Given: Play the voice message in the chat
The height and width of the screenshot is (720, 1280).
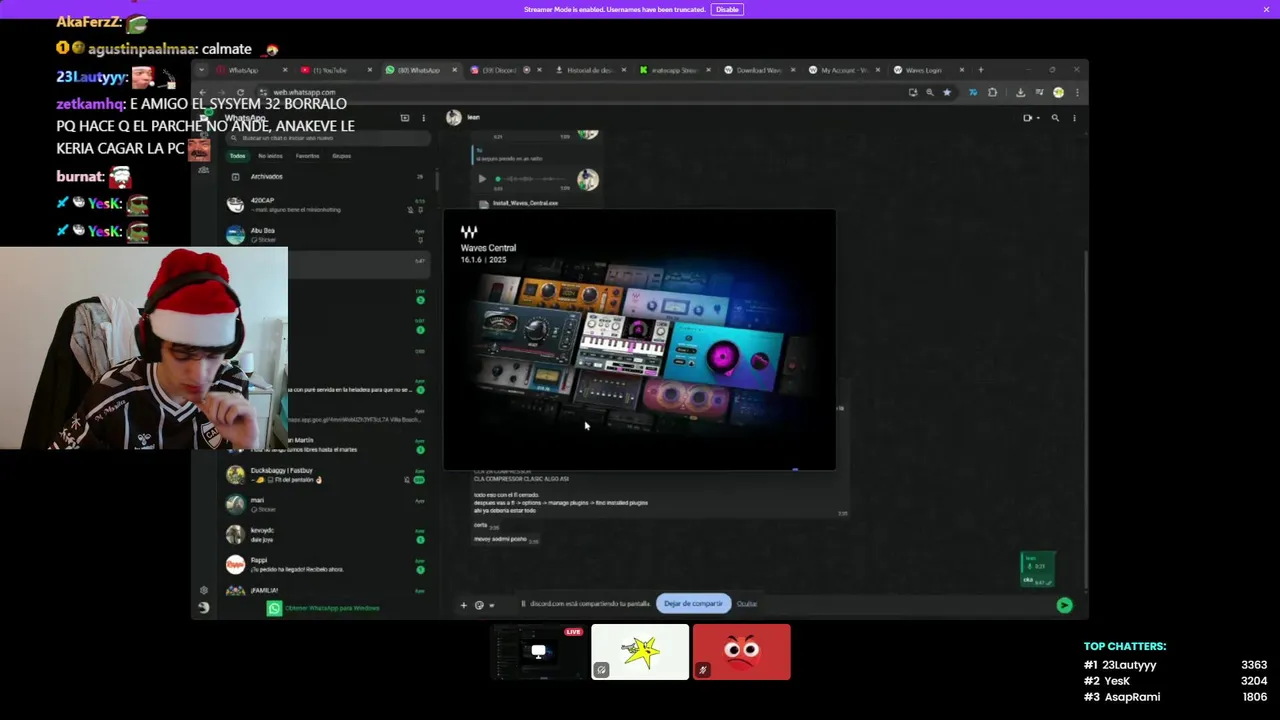Looking at the screenshot, I should coord(482,179).
